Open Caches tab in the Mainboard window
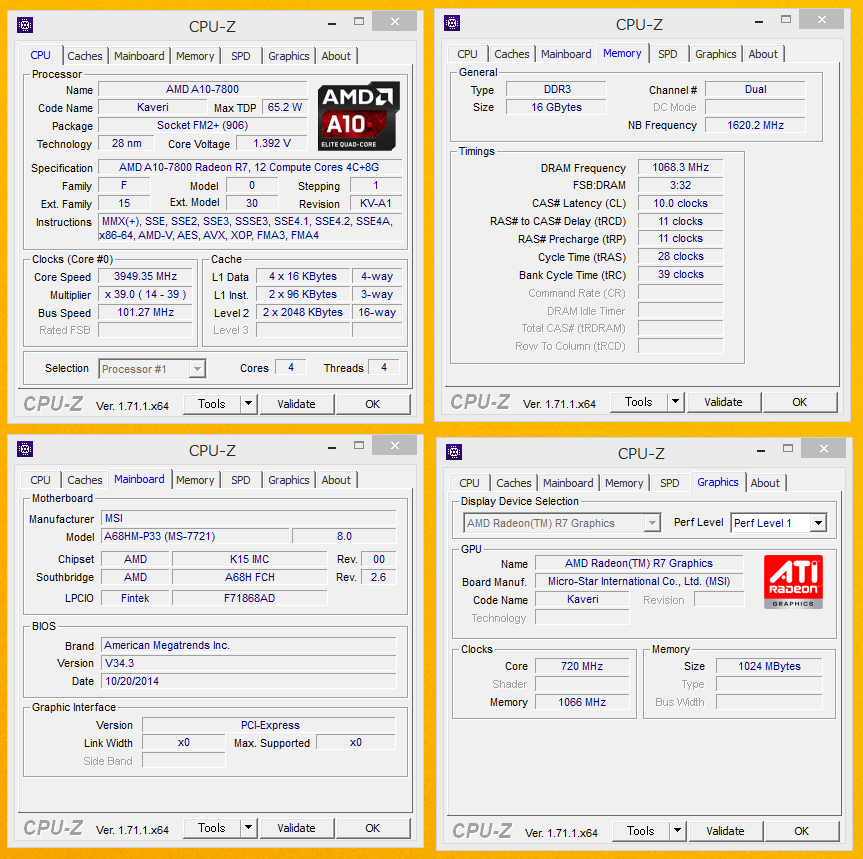 [85, 480]
